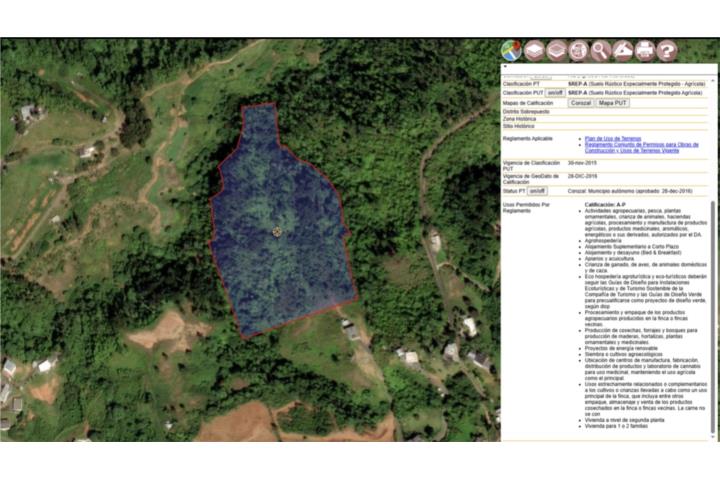Open Reglamento Conjunto de Permisos link
This screenshot has width=720, height=480.
(641, 147)
